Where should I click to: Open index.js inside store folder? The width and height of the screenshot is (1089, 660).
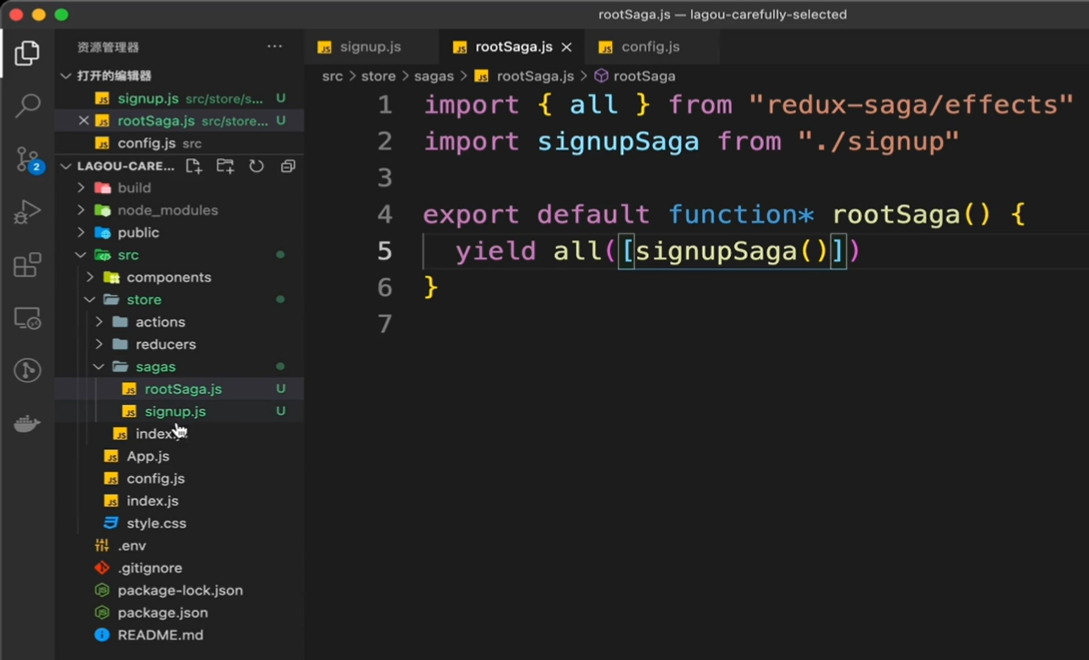click(179, 434)
